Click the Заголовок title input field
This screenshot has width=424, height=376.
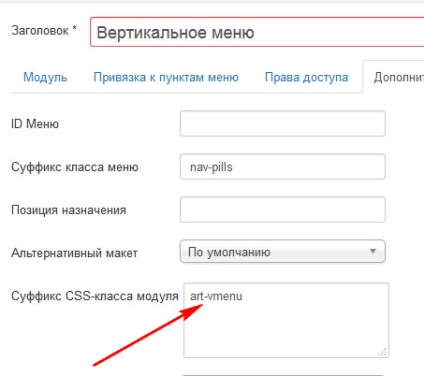tap(257, 32)
